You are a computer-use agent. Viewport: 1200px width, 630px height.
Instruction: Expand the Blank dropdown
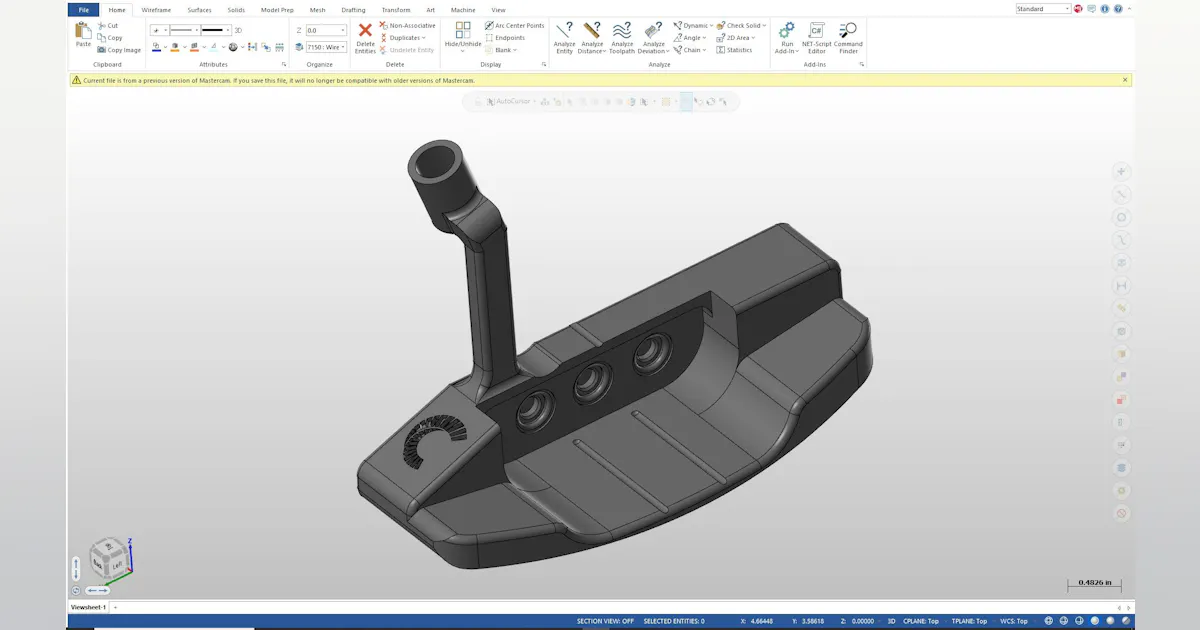click(515, 50)
